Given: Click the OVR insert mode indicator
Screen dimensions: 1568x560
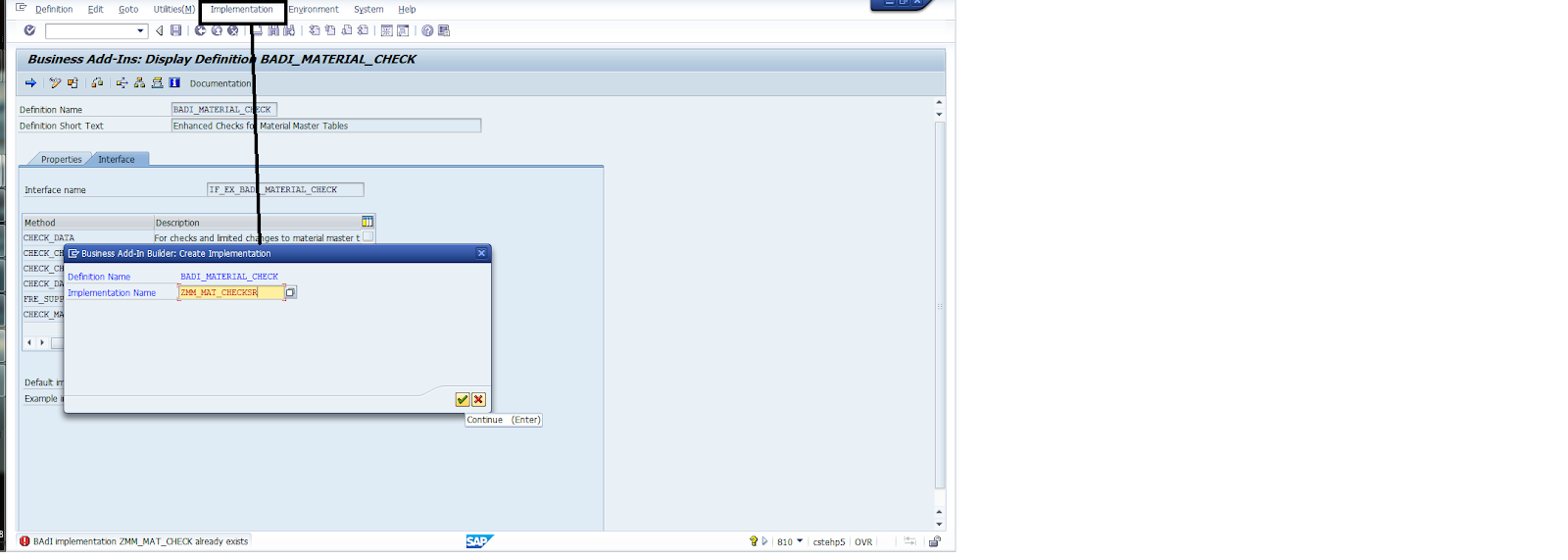Looking at the screenshot, I should [862, 541].
